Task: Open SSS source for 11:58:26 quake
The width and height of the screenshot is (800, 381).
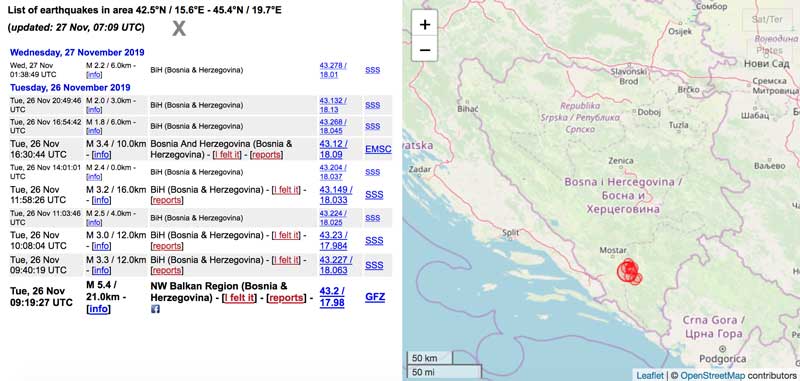Action: [x=374, y=195]
